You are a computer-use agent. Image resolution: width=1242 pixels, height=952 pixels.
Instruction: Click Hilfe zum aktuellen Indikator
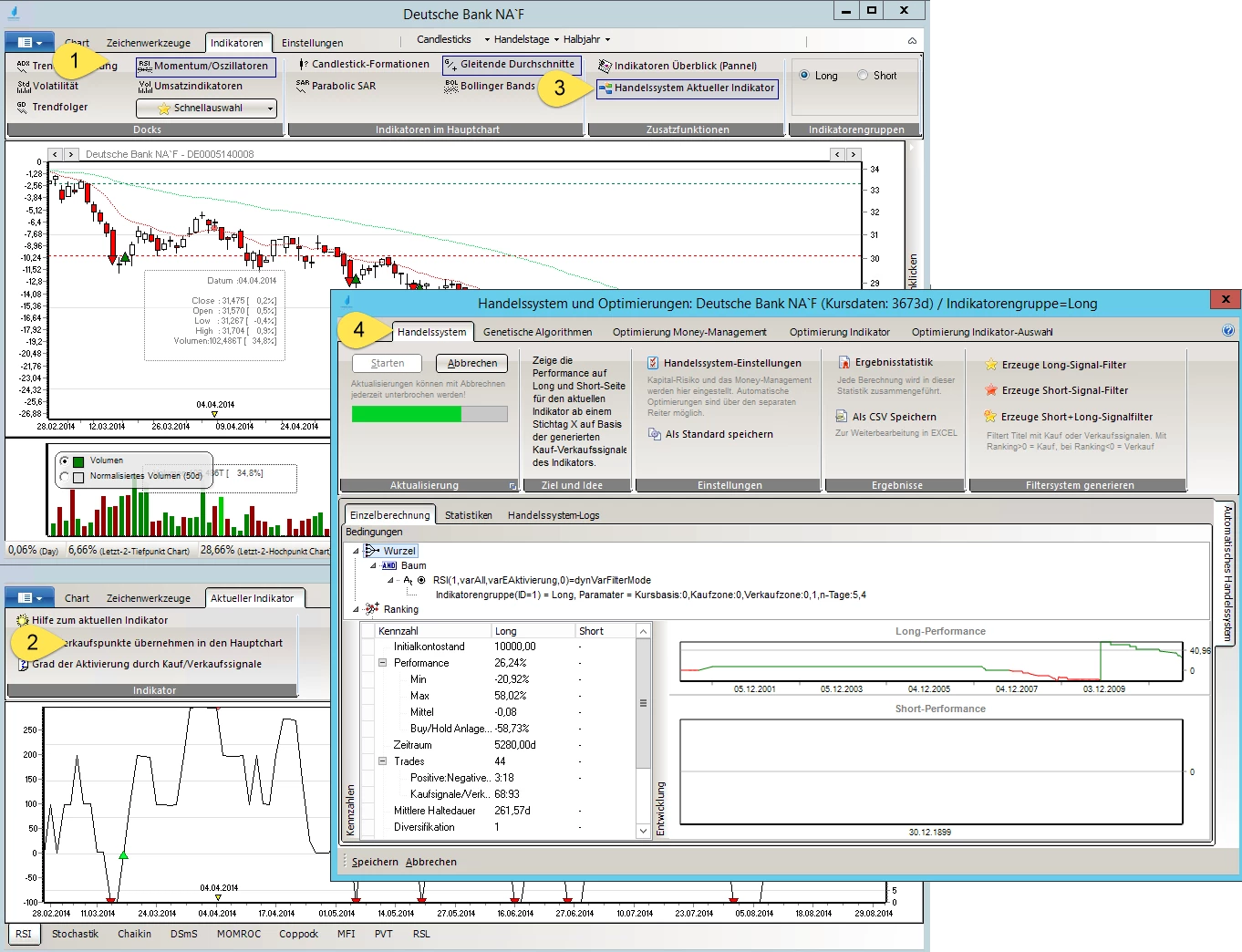[x=92, y=620]
